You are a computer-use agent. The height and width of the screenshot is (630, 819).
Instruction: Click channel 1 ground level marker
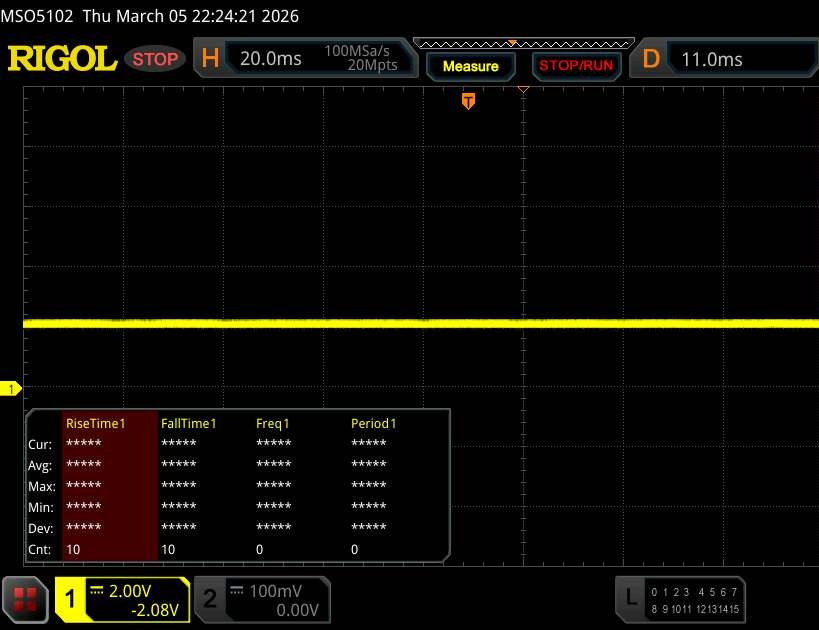[x=13, y=388]
